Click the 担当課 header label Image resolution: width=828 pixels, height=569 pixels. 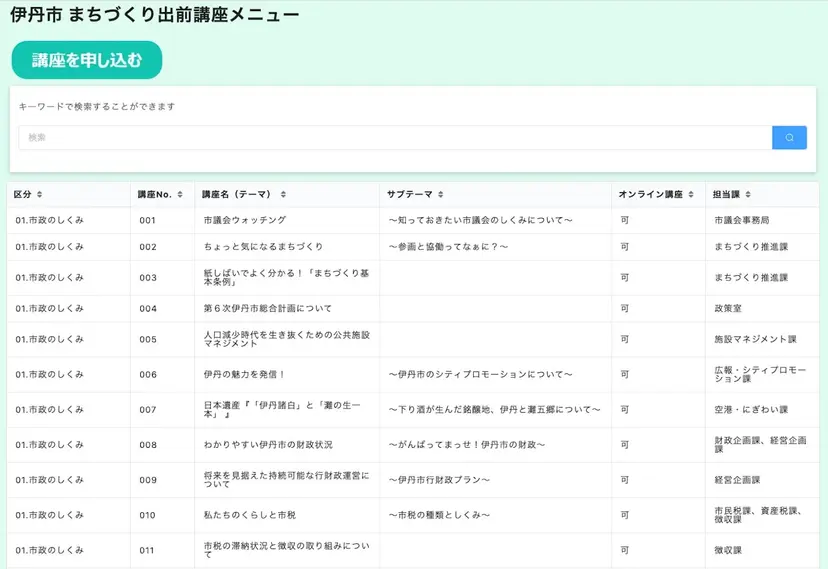pos(726,194)
